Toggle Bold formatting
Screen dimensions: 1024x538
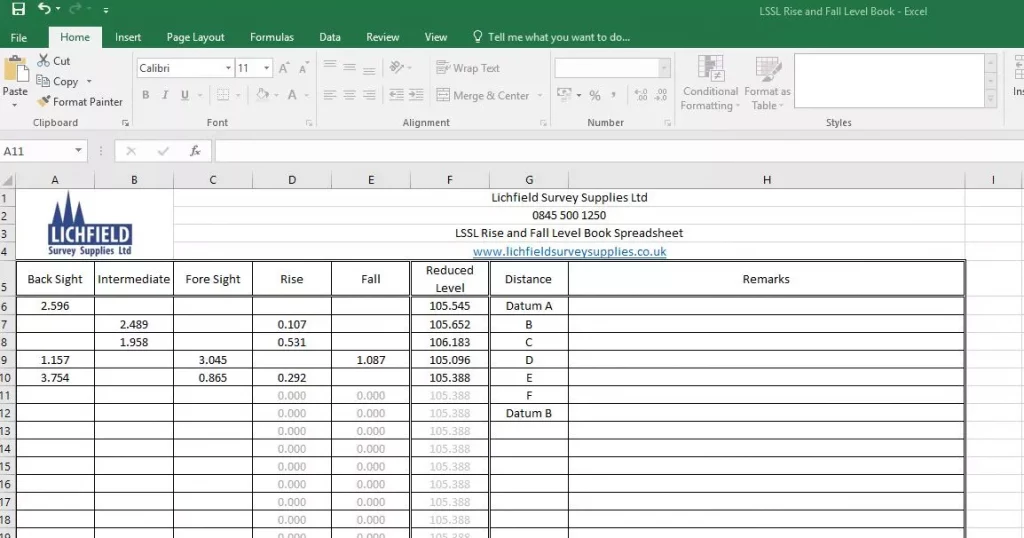[x=146, y=95]
